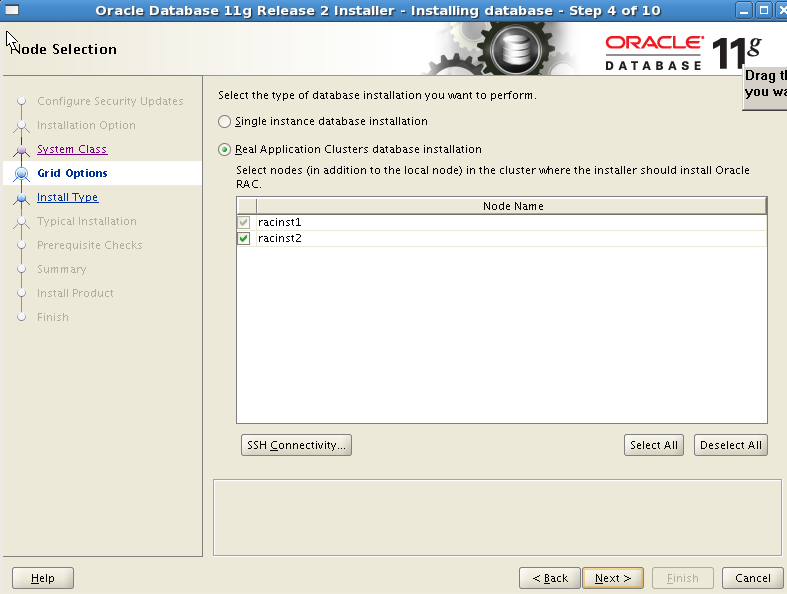This screenshot has width=787, height=594.
Task: Click the Finish step label in sidebar
Action: (x=53, y=317)
